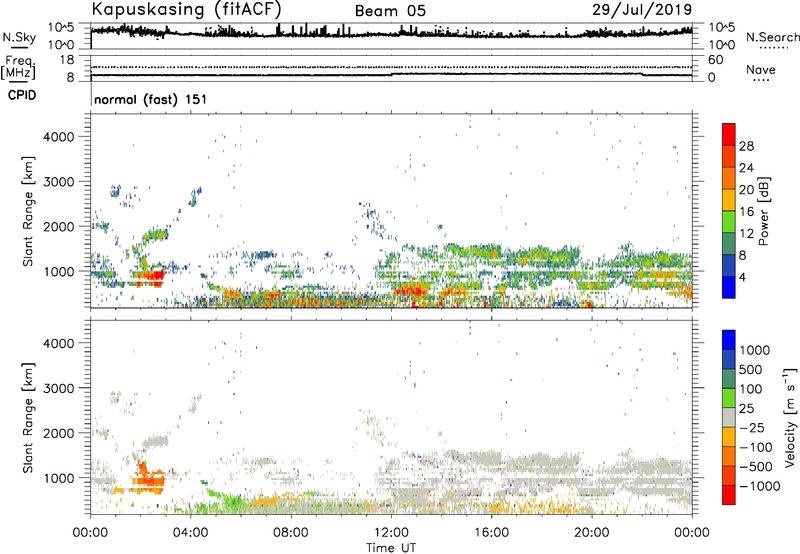Click the "Velocity [m s⁻¹]" colorbar title
Image resolution: width=800 pixels, height=554 pixels.
790,417
